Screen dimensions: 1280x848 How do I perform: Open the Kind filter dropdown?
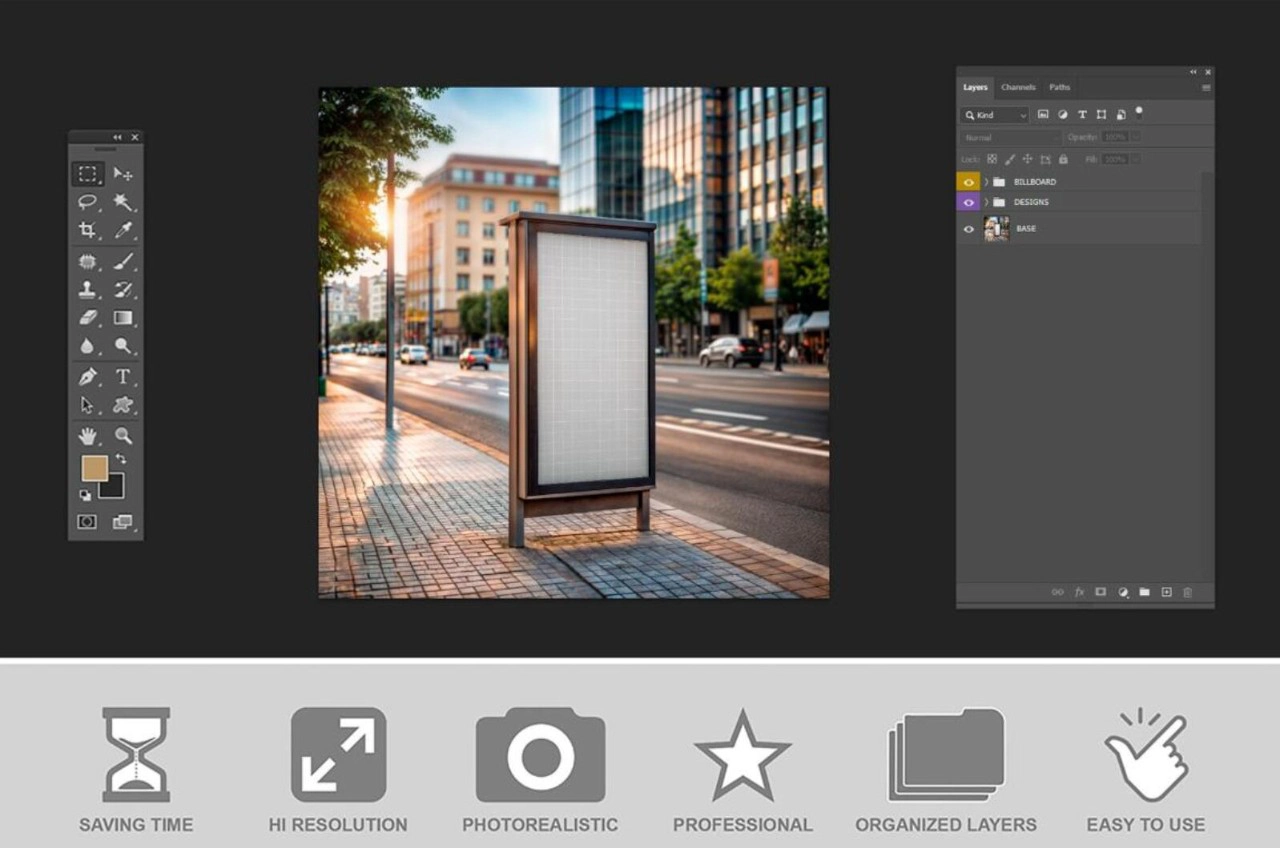pos(995,115)
